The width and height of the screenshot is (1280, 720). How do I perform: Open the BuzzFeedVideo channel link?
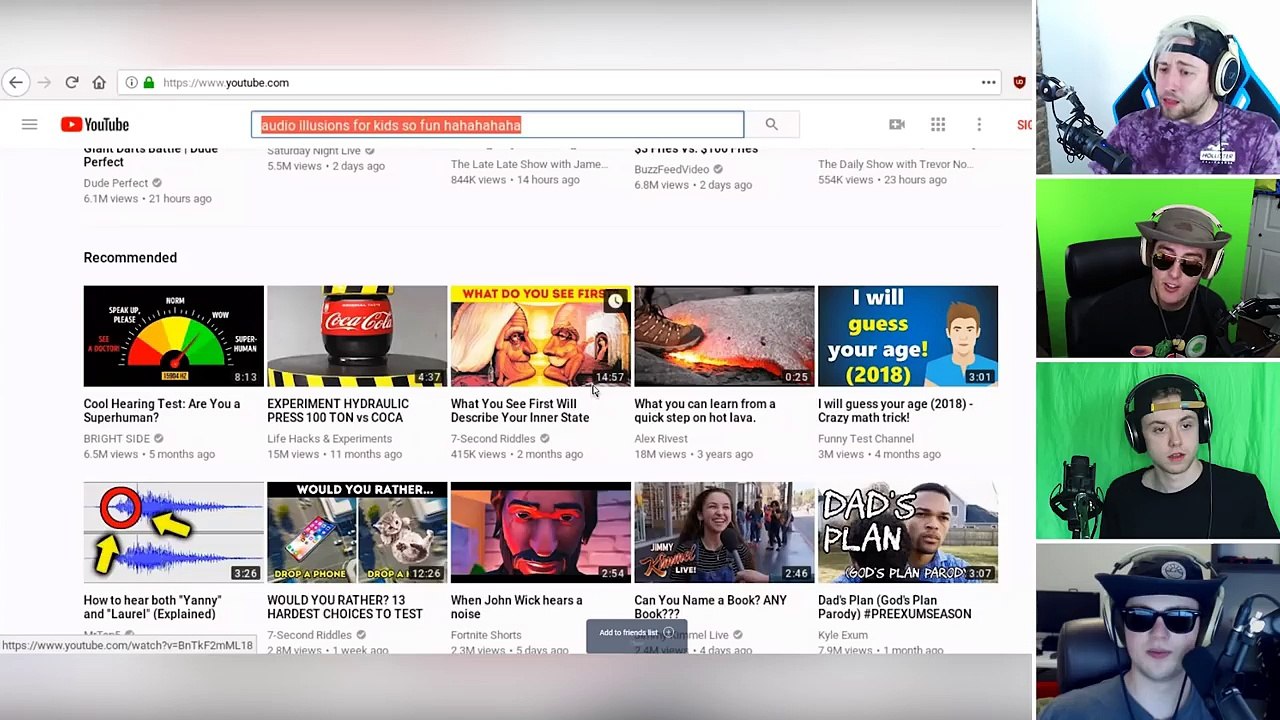click(672, 170)
